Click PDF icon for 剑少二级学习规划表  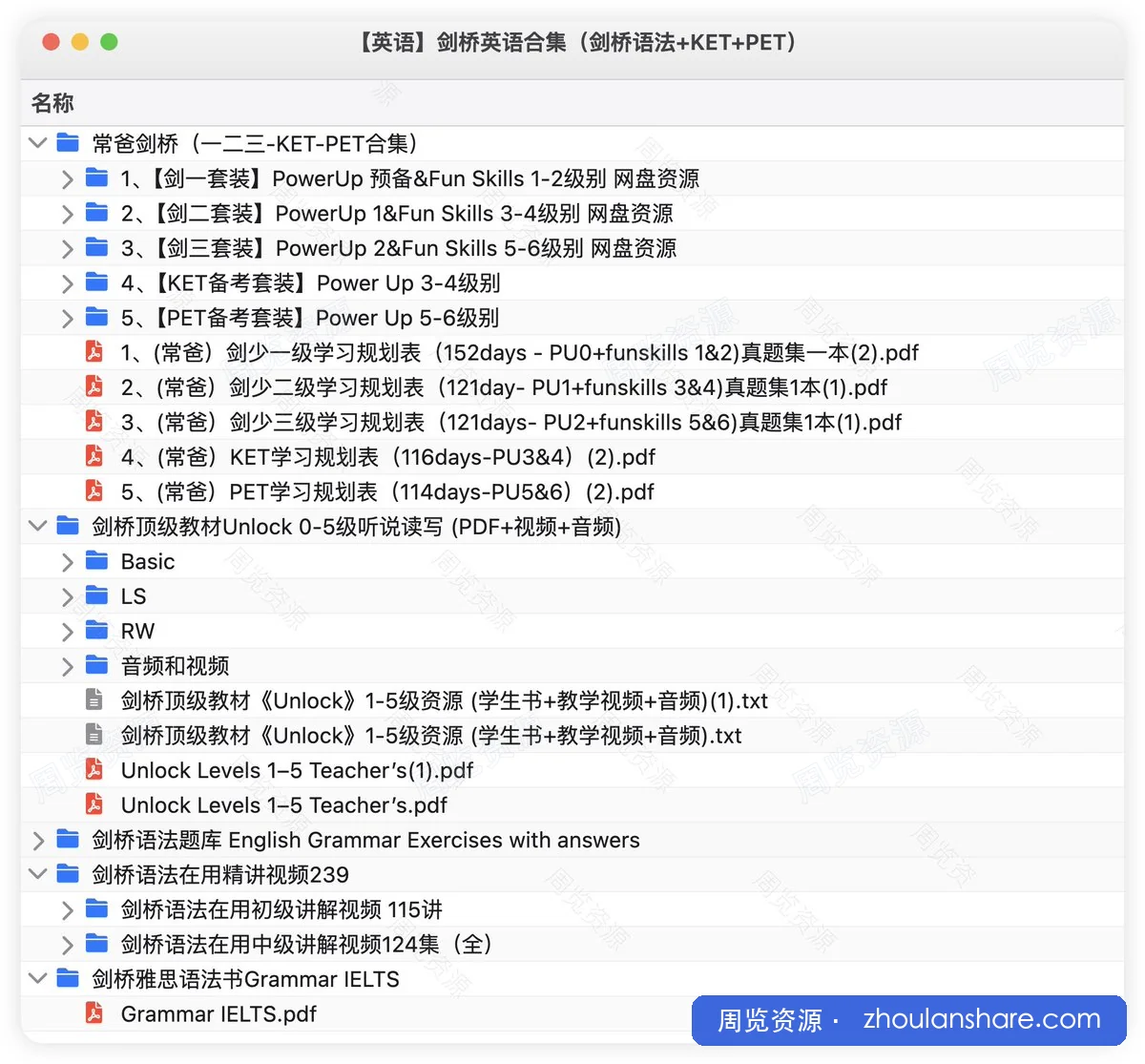pyautogui.click(x=94, y=386)
